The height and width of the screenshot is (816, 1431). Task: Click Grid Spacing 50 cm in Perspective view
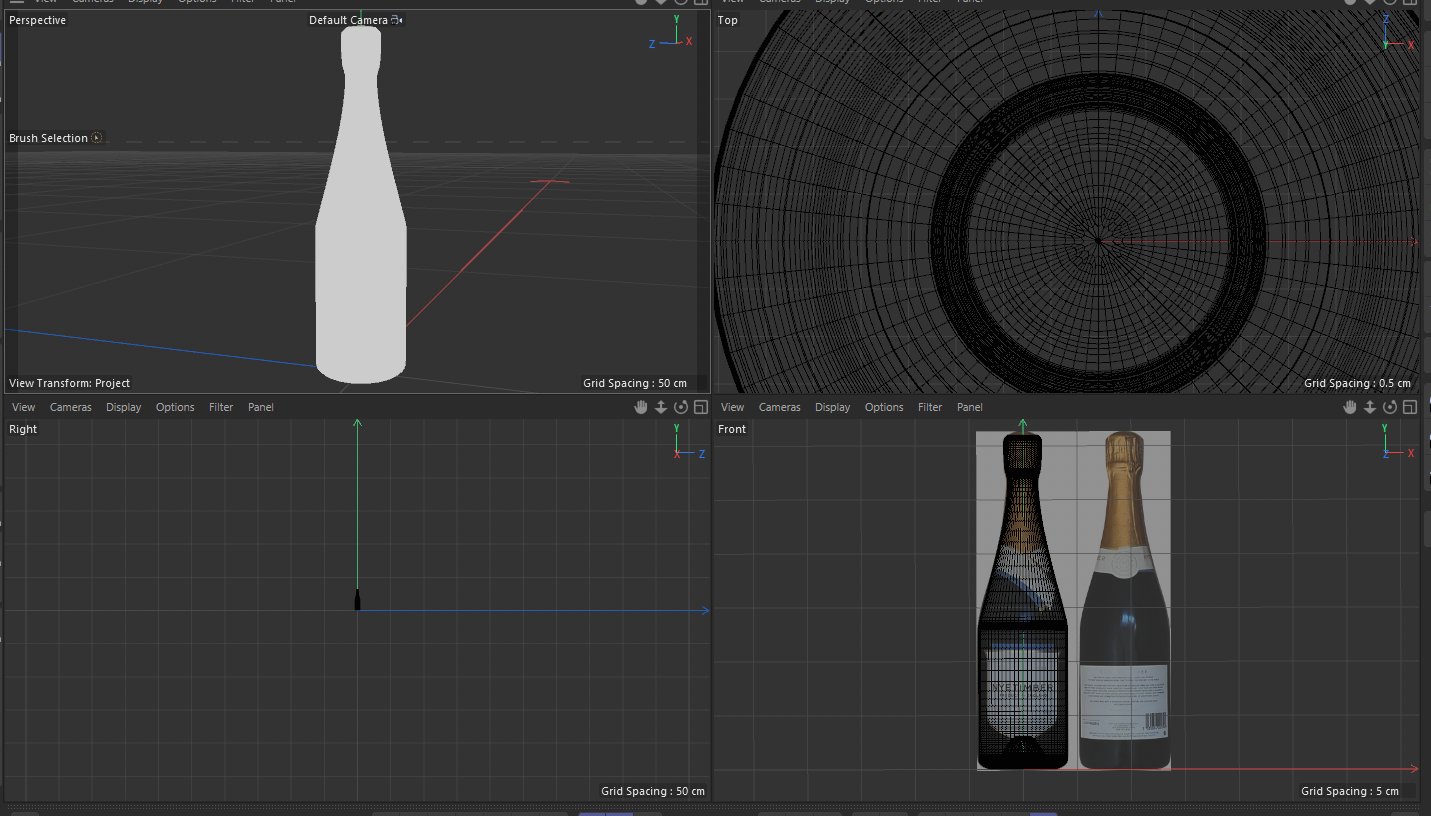tap(635, 383)
